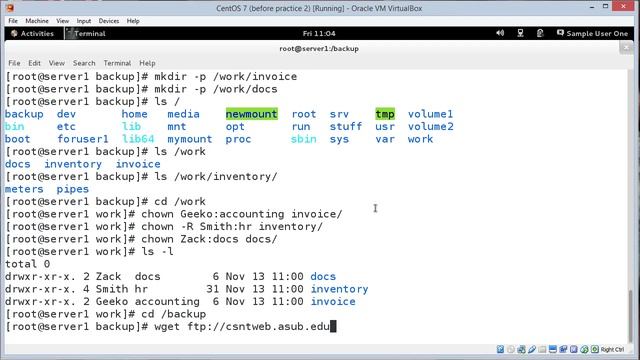The image size is (640, 360).
Task: Open VirtualBox File menu
Action: tap(13, 21)
